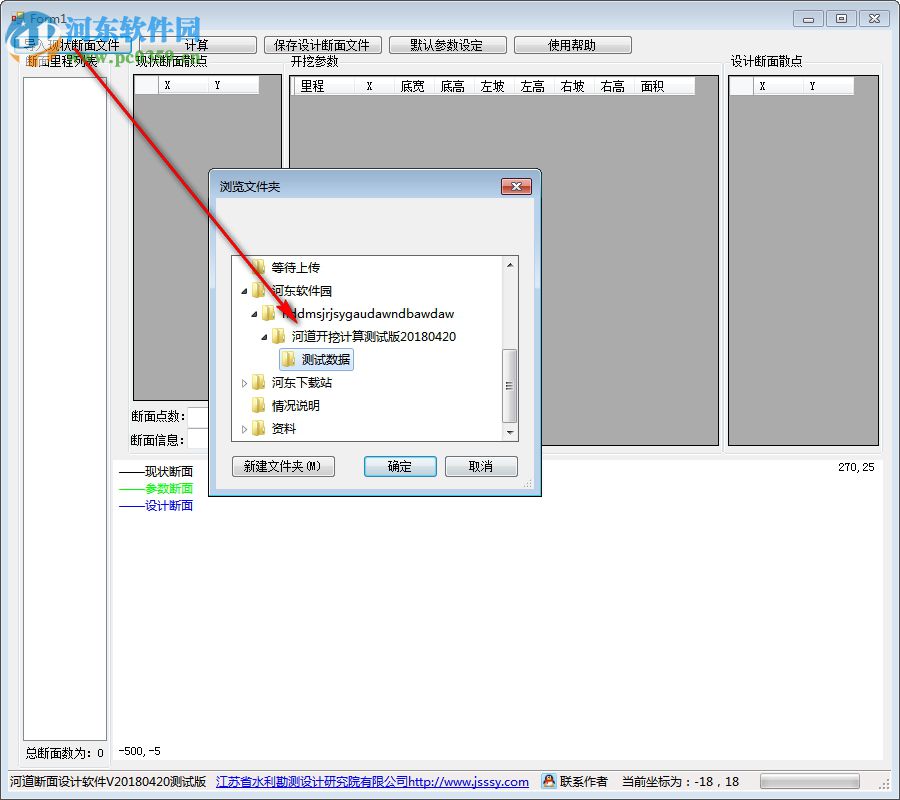Viewport: 900px width, 800px height.
Task: Click the 右坡 column header
Action: [573, 86]
